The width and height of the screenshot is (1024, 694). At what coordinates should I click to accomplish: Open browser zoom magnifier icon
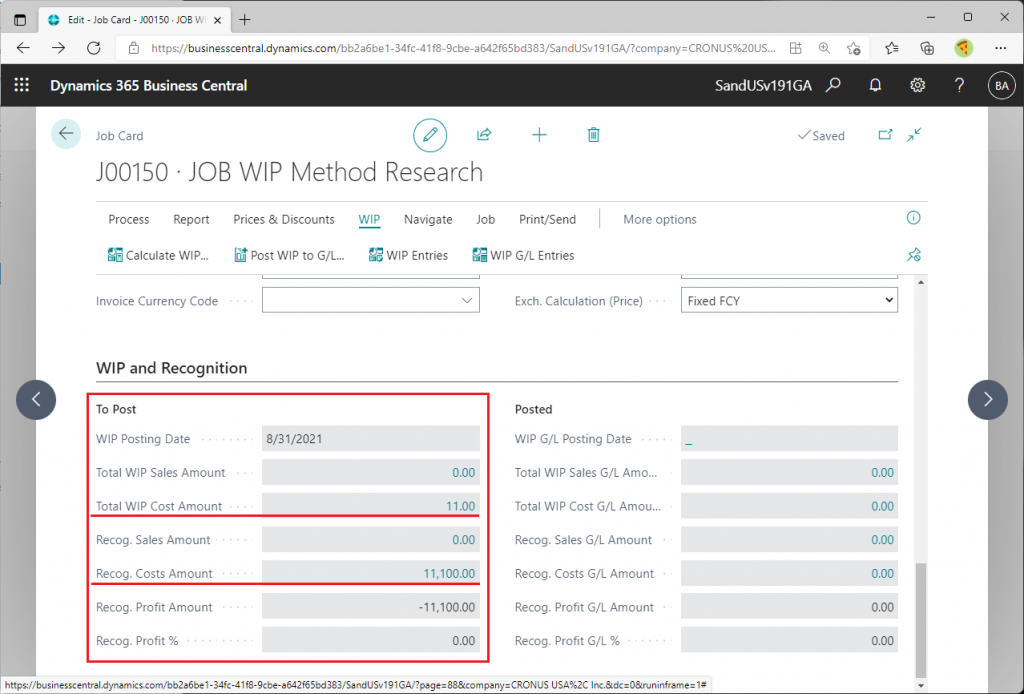pyautogui.click(x=824, y=48)
